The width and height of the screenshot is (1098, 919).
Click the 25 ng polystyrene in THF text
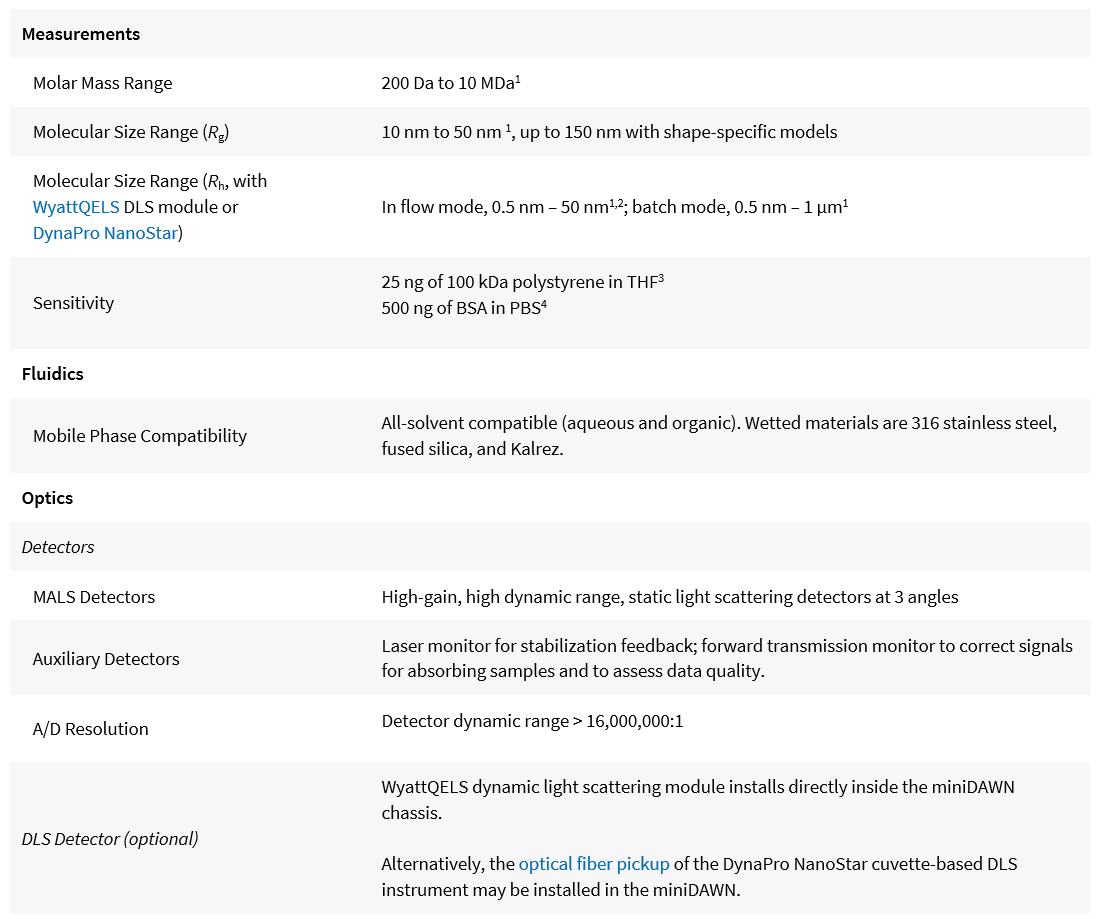click(521, 283)
